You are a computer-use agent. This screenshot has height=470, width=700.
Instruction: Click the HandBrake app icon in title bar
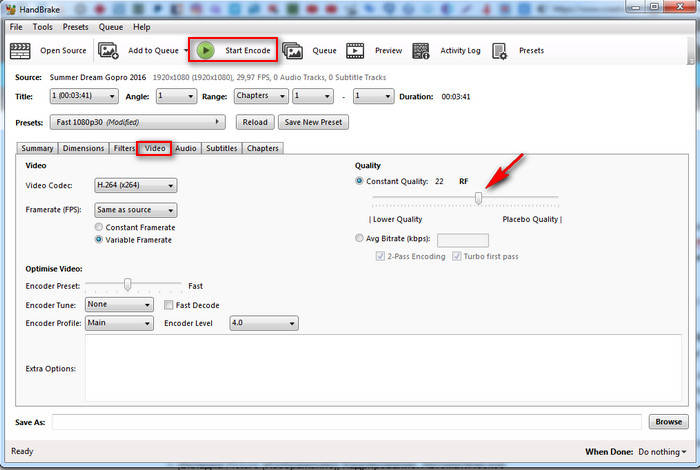[11, 9]
